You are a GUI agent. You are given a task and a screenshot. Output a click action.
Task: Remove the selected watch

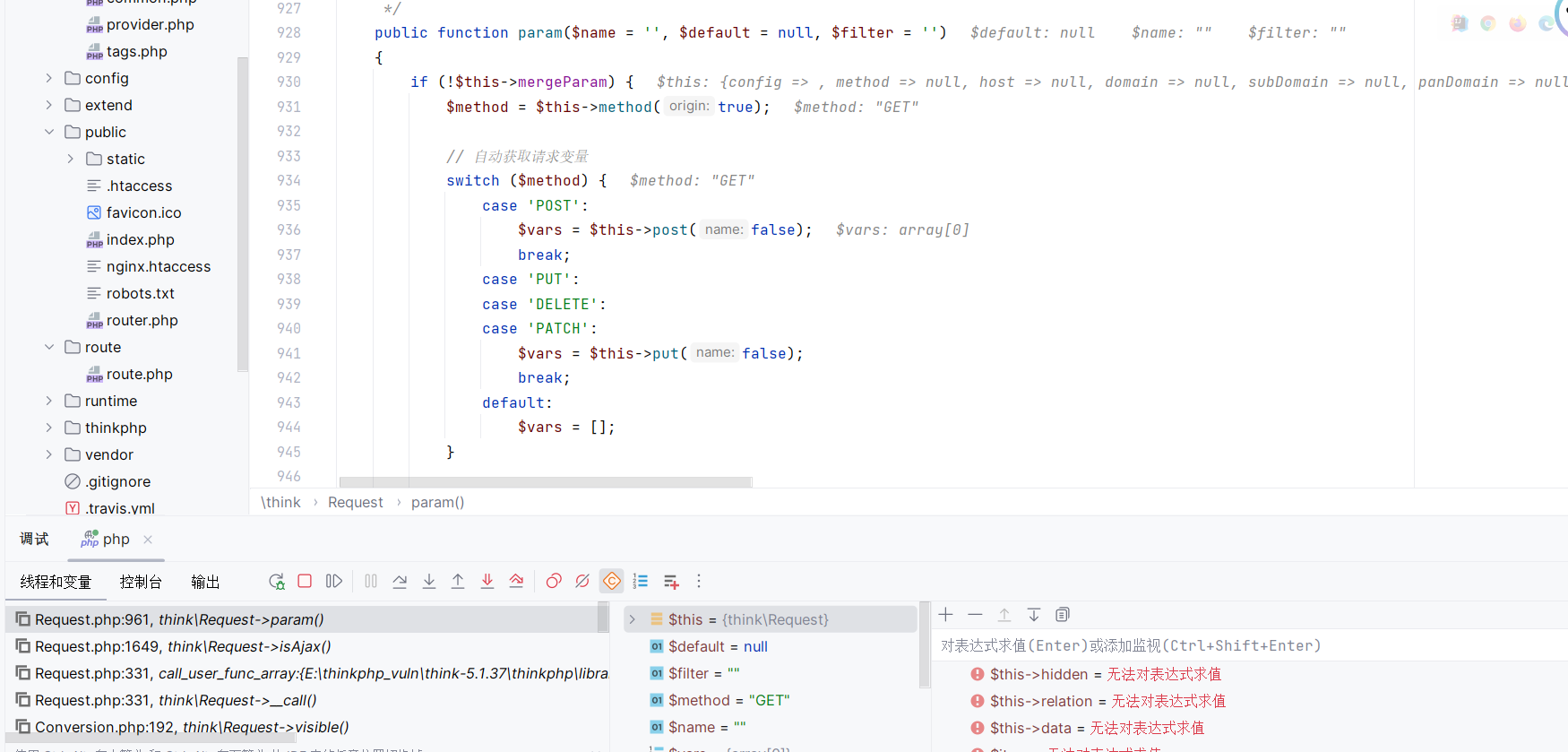(975, 614)
